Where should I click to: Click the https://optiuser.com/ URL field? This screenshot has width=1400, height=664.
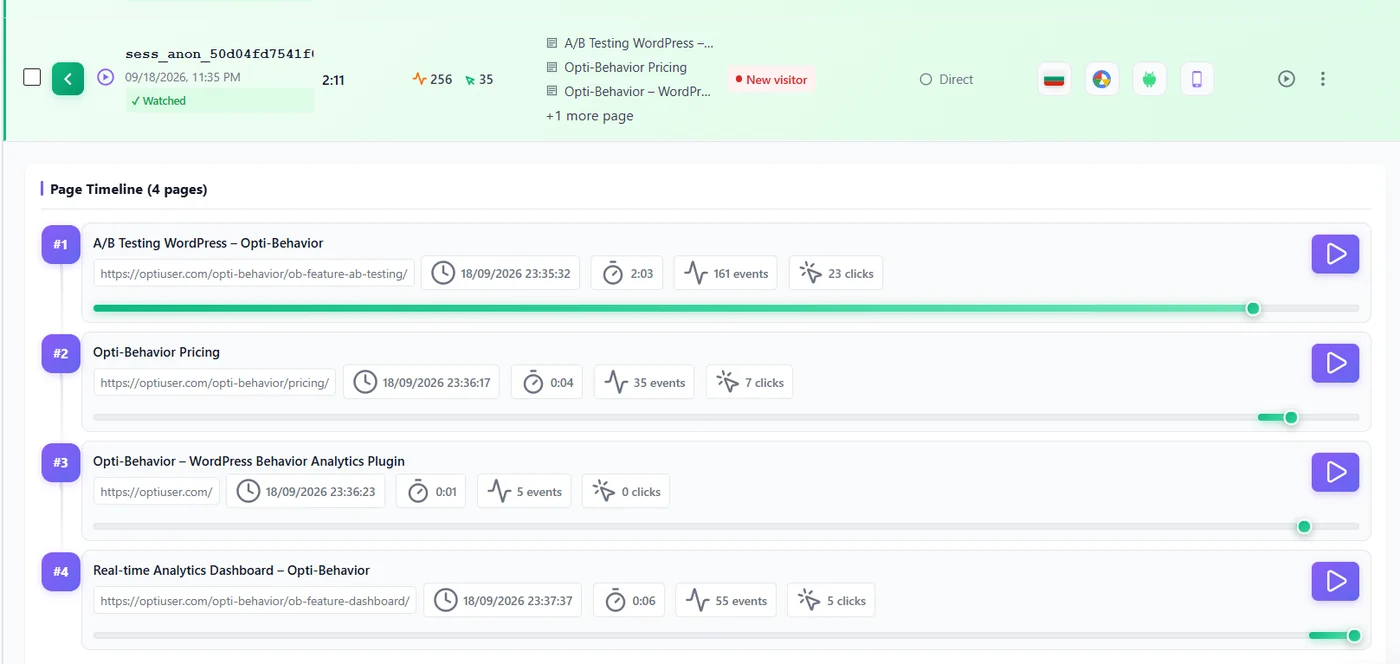(x=157, y=492)
